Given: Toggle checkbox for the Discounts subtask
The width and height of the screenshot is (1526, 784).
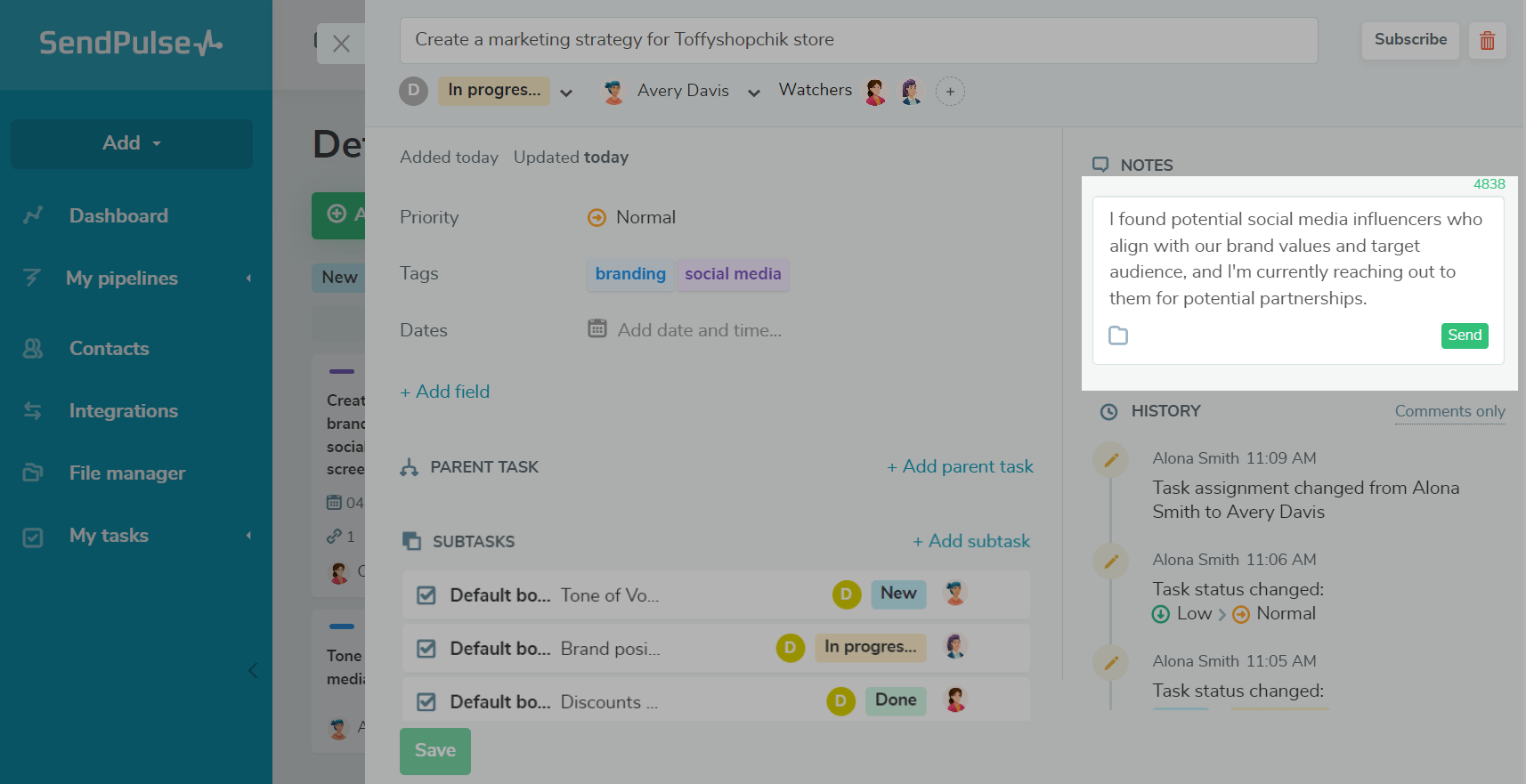Looking at the screenshot, I should (x=426, y=702).
